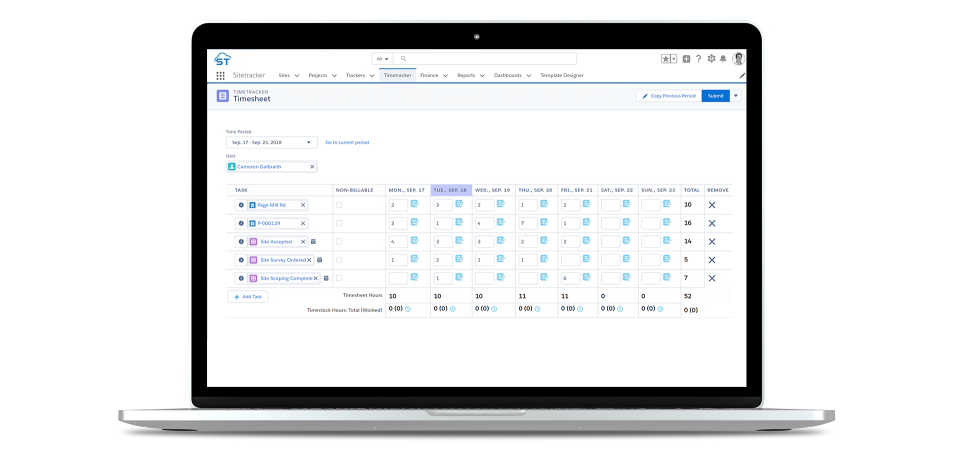
Task: Click Thursday timeclock clock icon
Action: (x=538, y=309)
